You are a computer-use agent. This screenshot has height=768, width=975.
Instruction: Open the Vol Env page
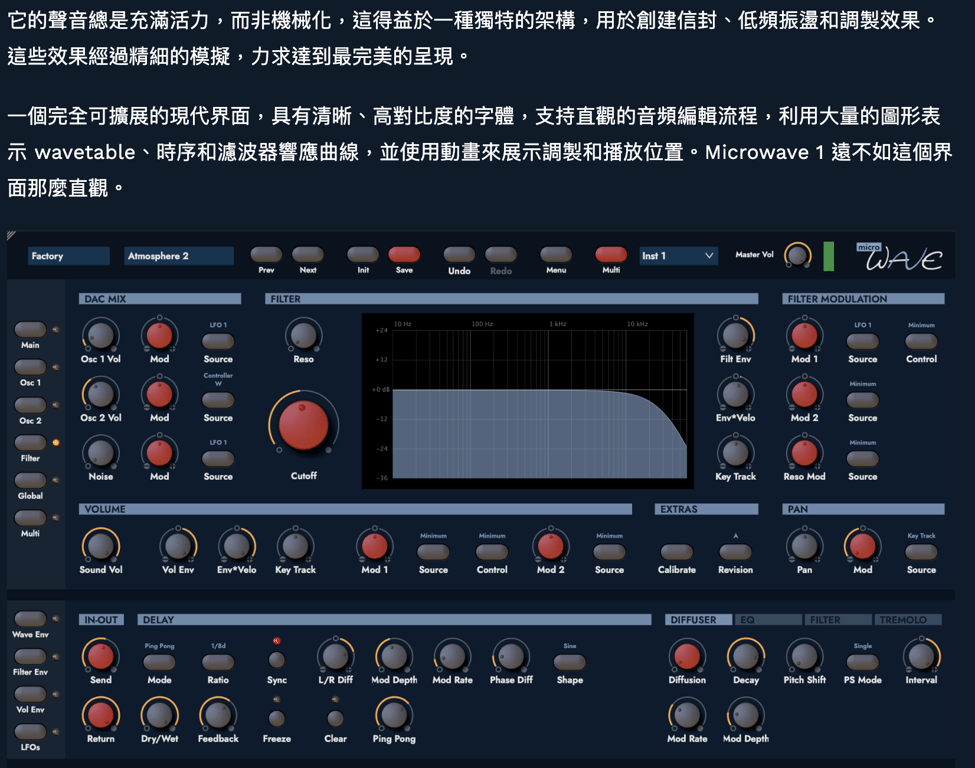[30, 694]
